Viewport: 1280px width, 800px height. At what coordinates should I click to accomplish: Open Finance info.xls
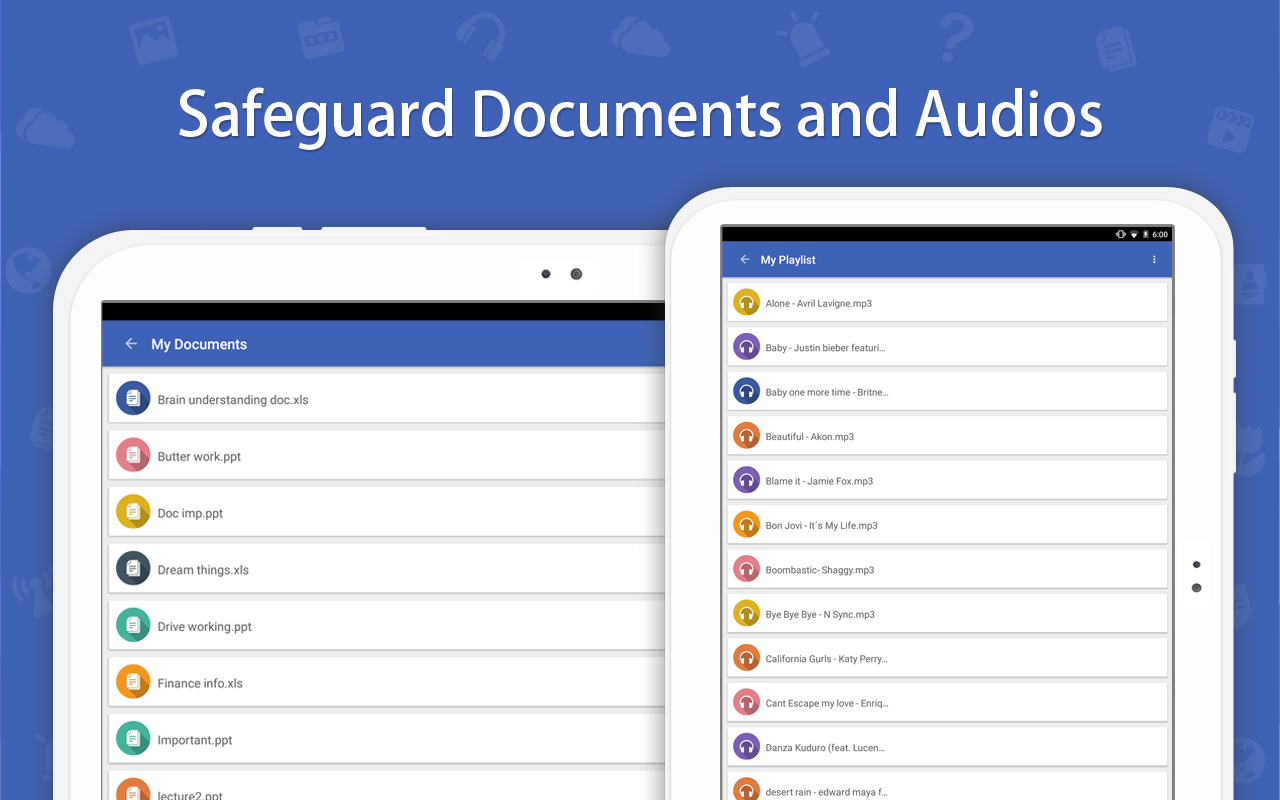tap(387, 683)
